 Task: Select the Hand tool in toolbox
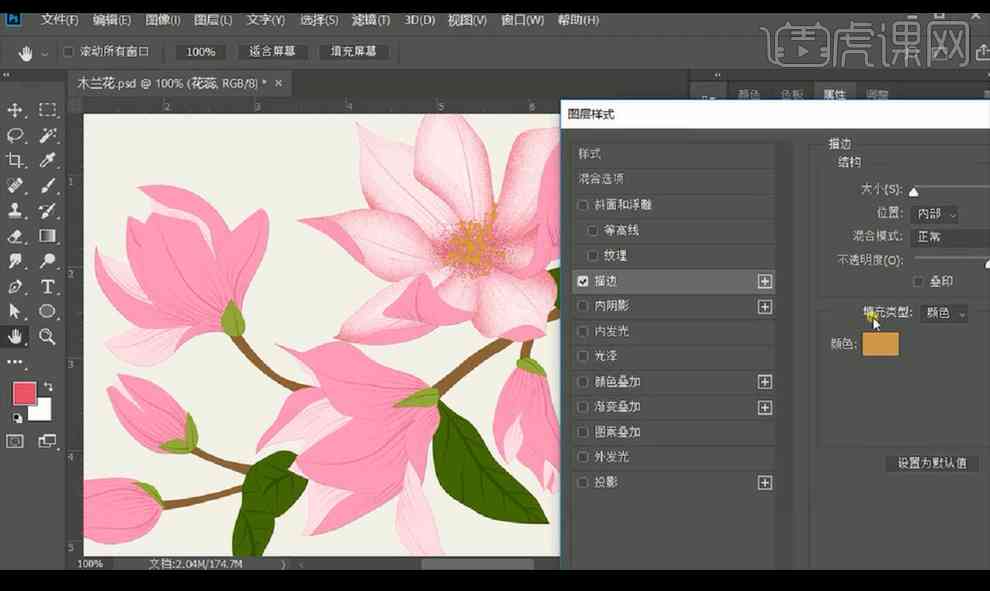(x=15, y=337)
